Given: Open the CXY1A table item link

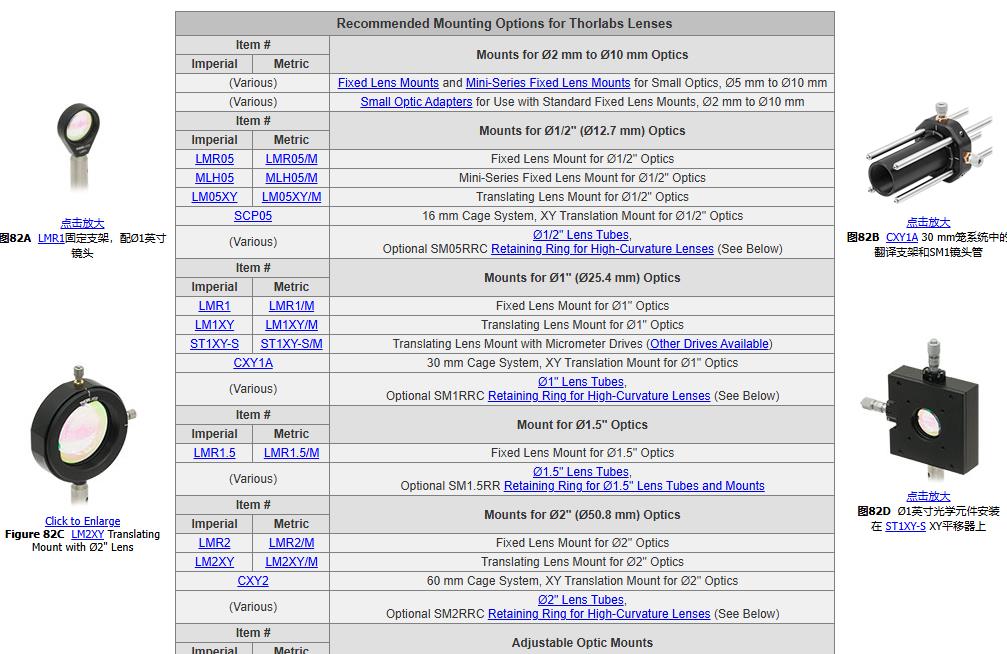Looking at the screenshot, I should (252, 363).
